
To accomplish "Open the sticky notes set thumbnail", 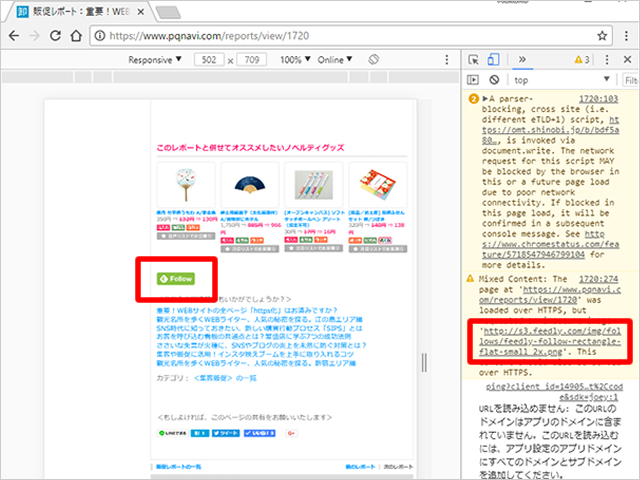I will (x=378, y=185).
